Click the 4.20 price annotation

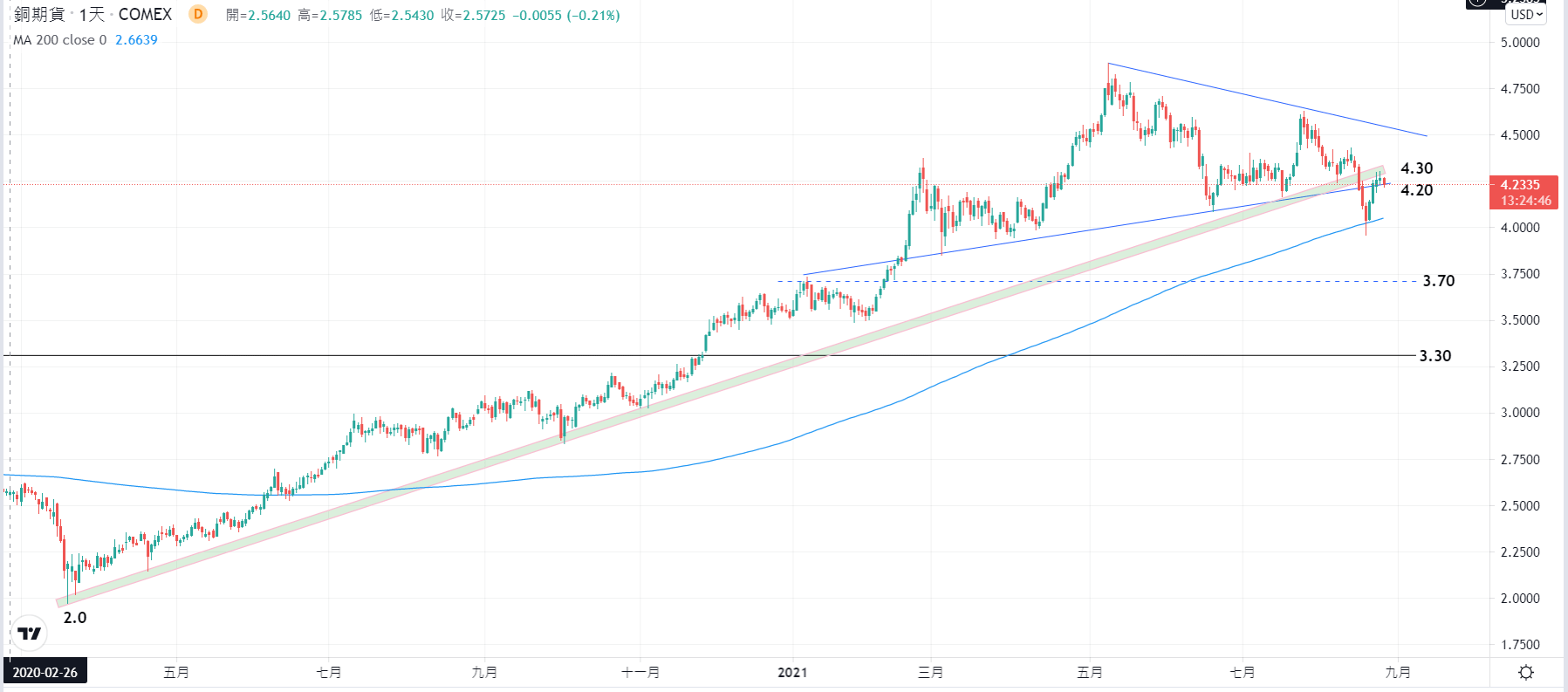point(1416,190)
